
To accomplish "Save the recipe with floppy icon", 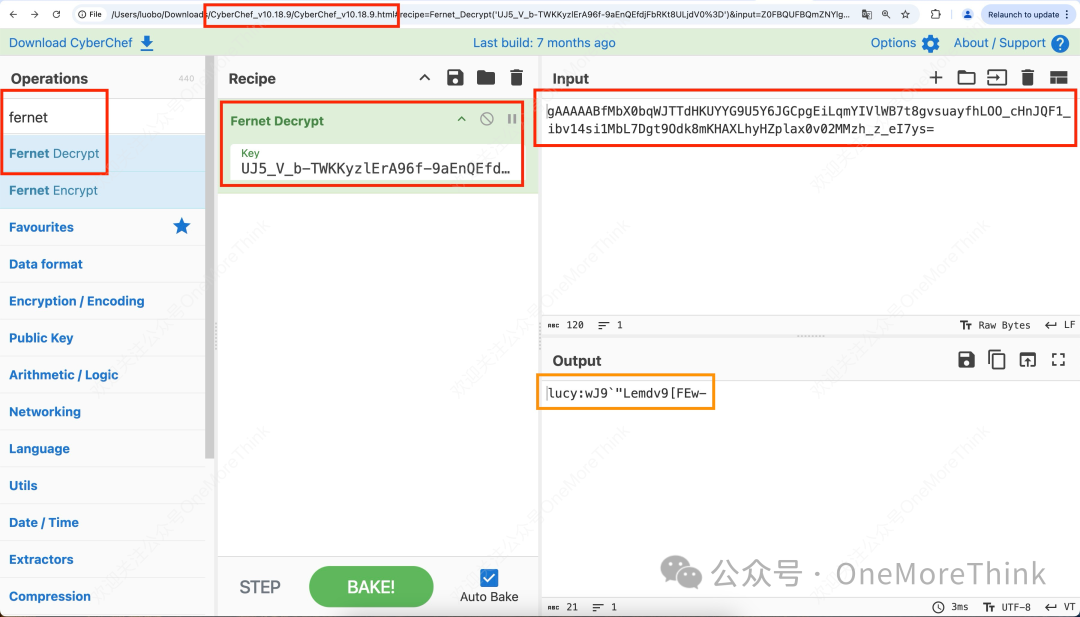I will click(x=455, y=78).
